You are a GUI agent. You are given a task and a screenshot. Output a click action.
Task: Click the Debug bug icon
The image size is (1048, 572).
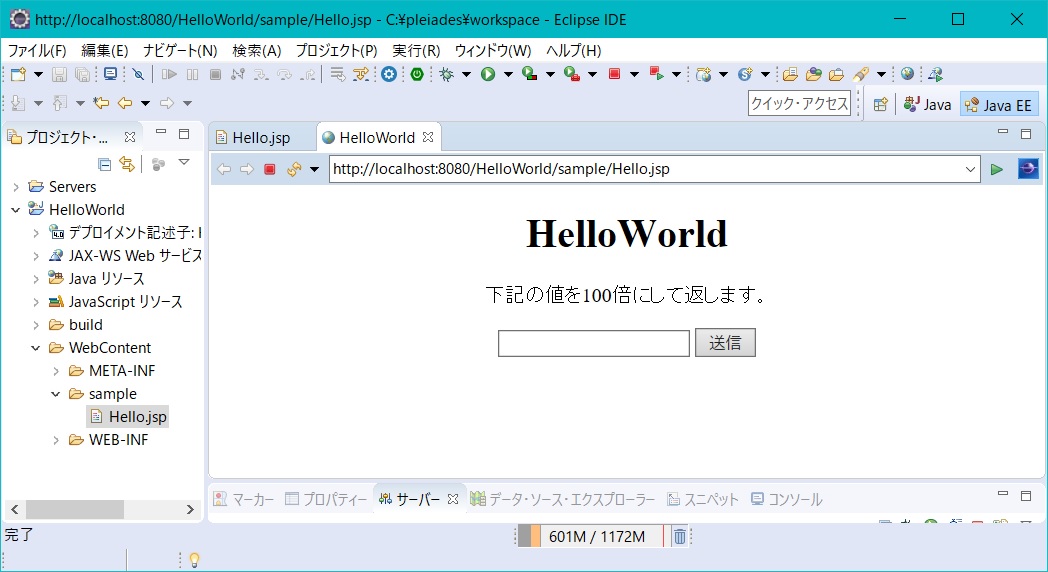click(446, 74)
